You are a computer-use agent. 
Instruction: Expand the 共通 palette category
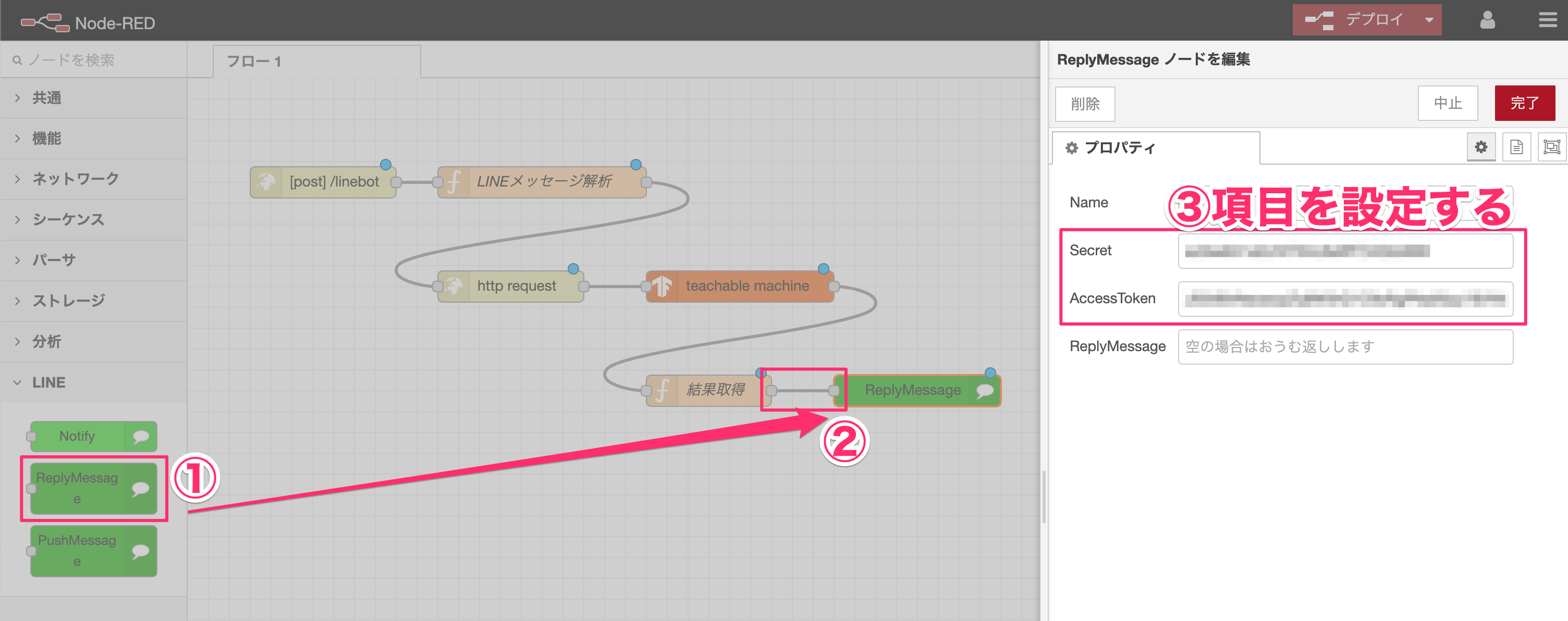(x=47, y=97)
